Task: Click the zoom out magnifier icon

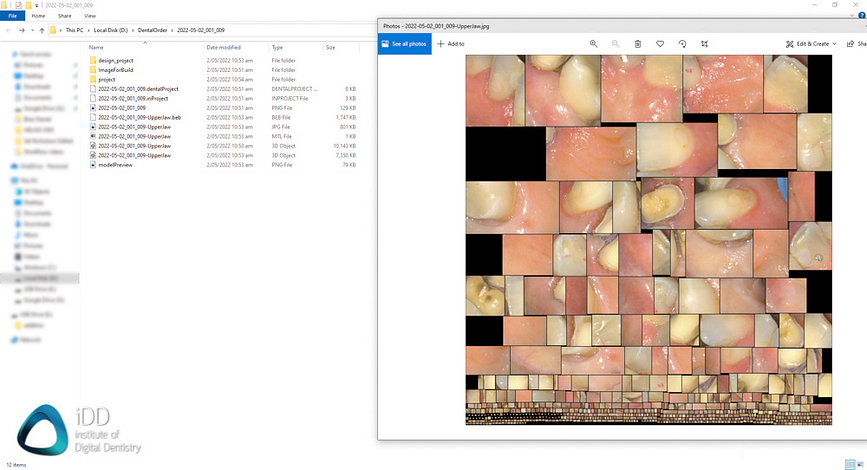Action: pos(615,44)
